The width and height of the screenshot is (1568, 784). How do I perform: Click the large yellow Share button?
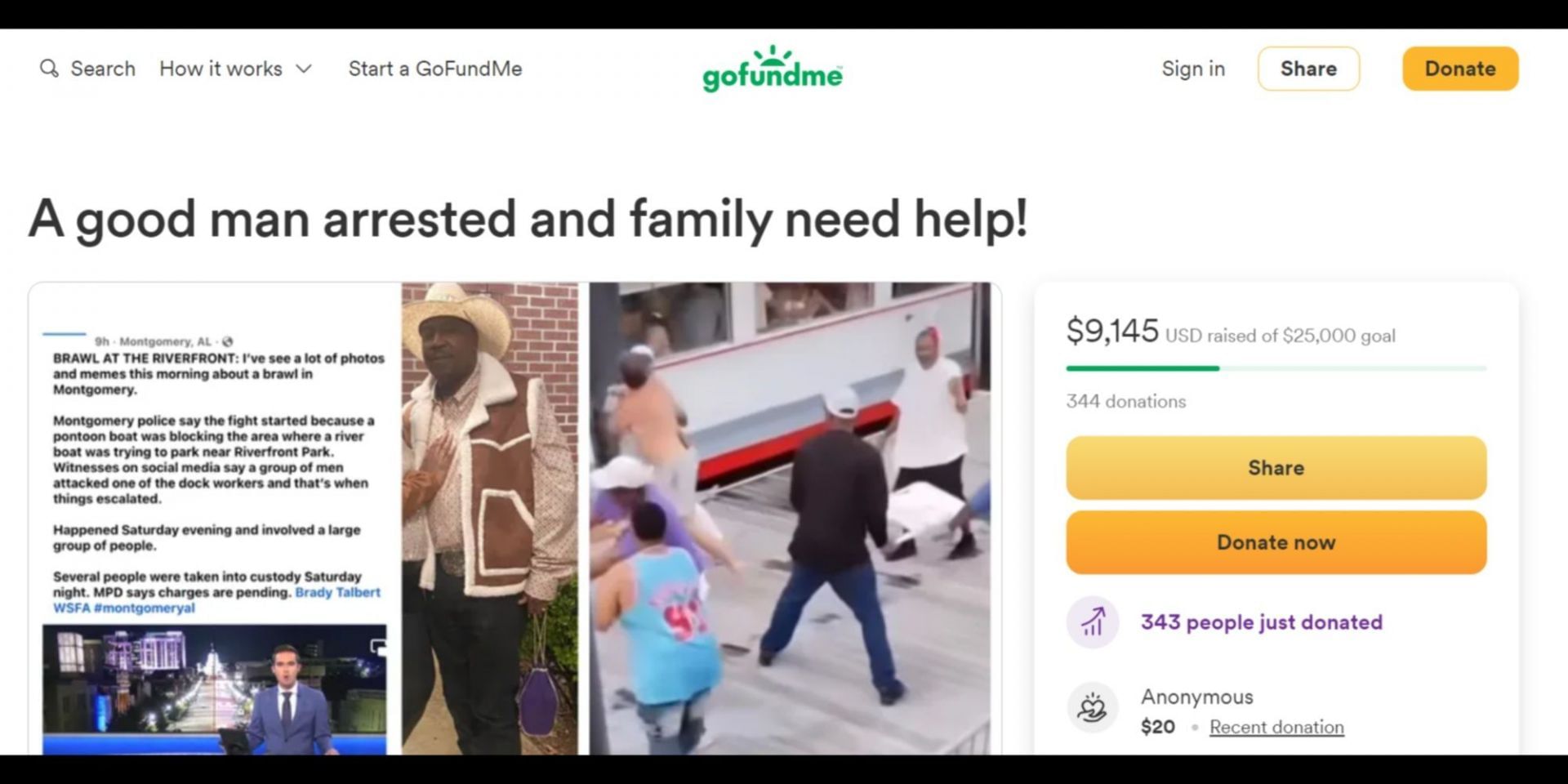coord(1276,468)
